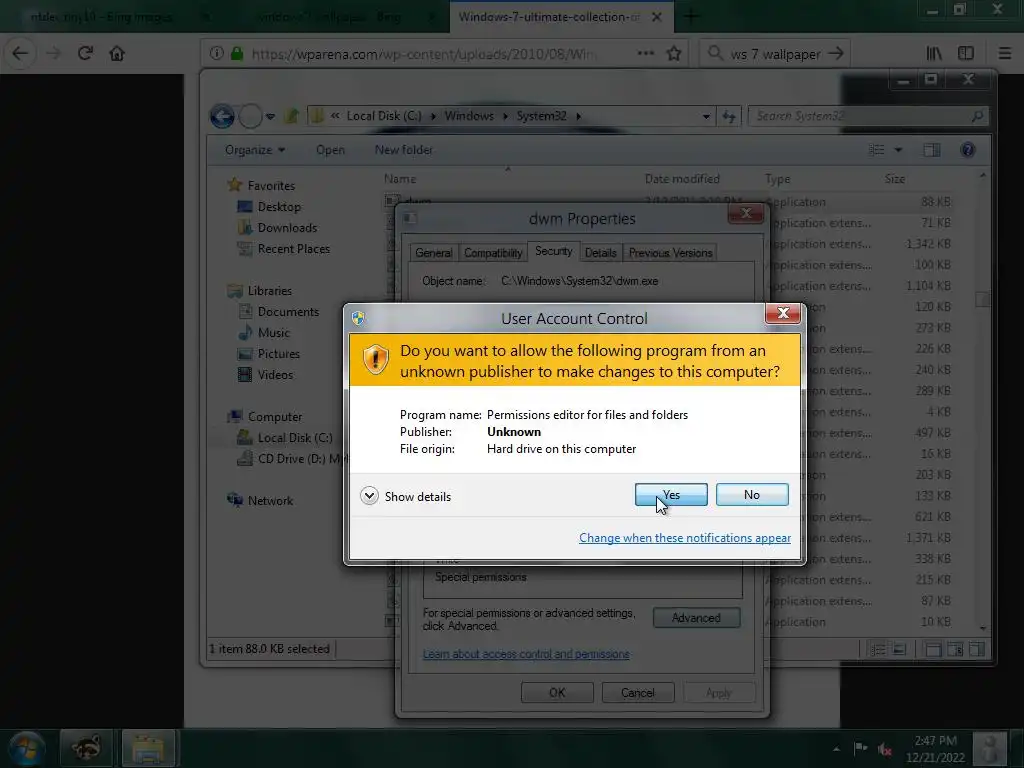The width and height of the screenshot is (1024, 768).
Task: Toggle Firefox sidebar icon
Action: tap(966, 54)
